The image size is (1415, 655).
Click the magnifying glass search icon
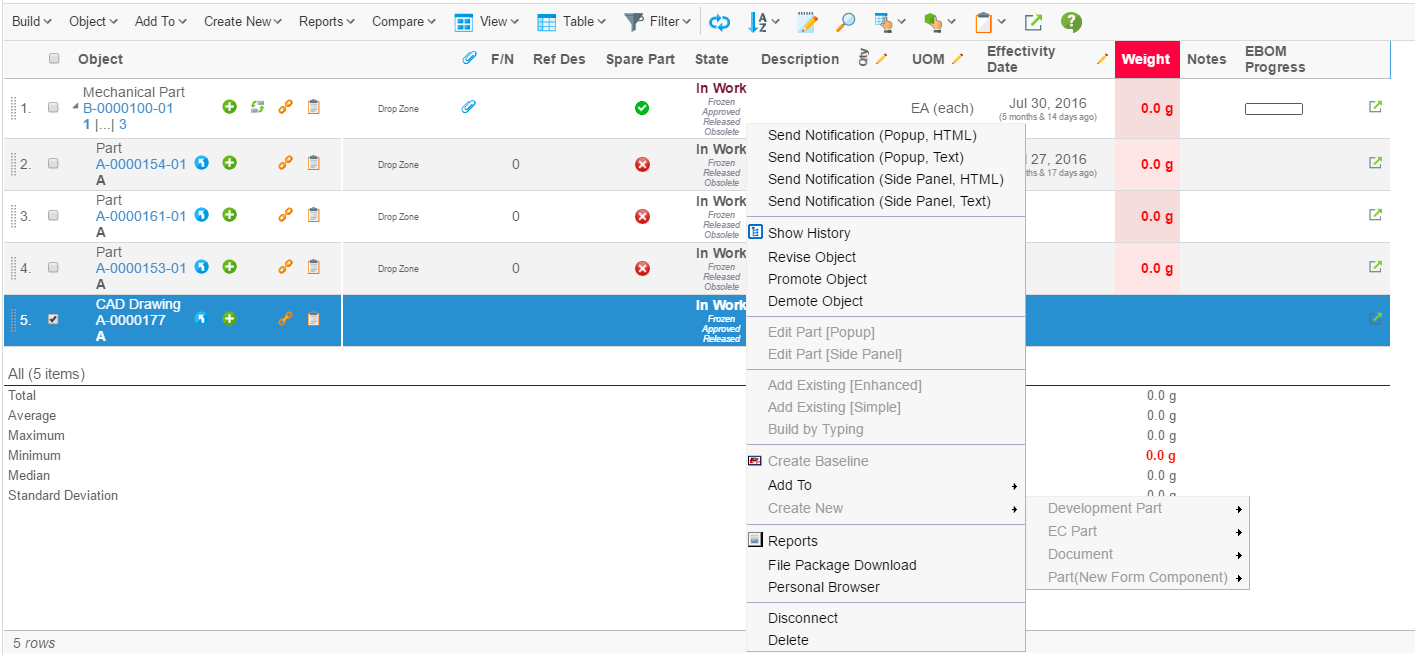coord(846,22)
